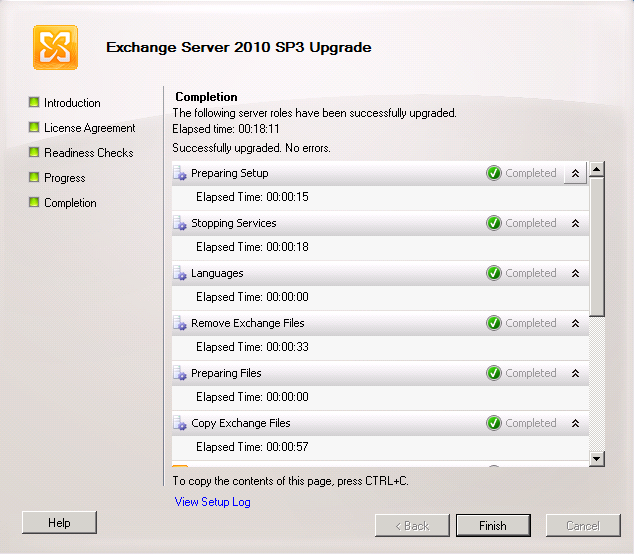Click the Remove Exchange Files task icon
634x554 pixels.
180,323
